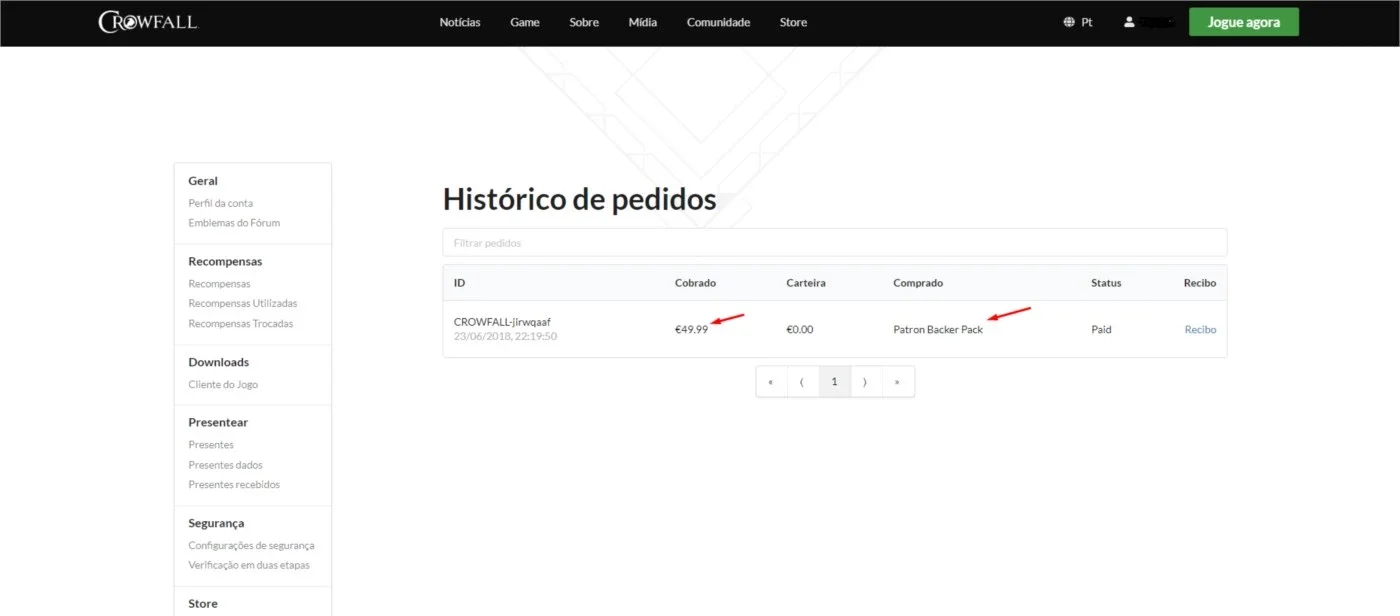
Task: Open the Comunidade menu
Action: pyautogui.click(x=718, y=22)
